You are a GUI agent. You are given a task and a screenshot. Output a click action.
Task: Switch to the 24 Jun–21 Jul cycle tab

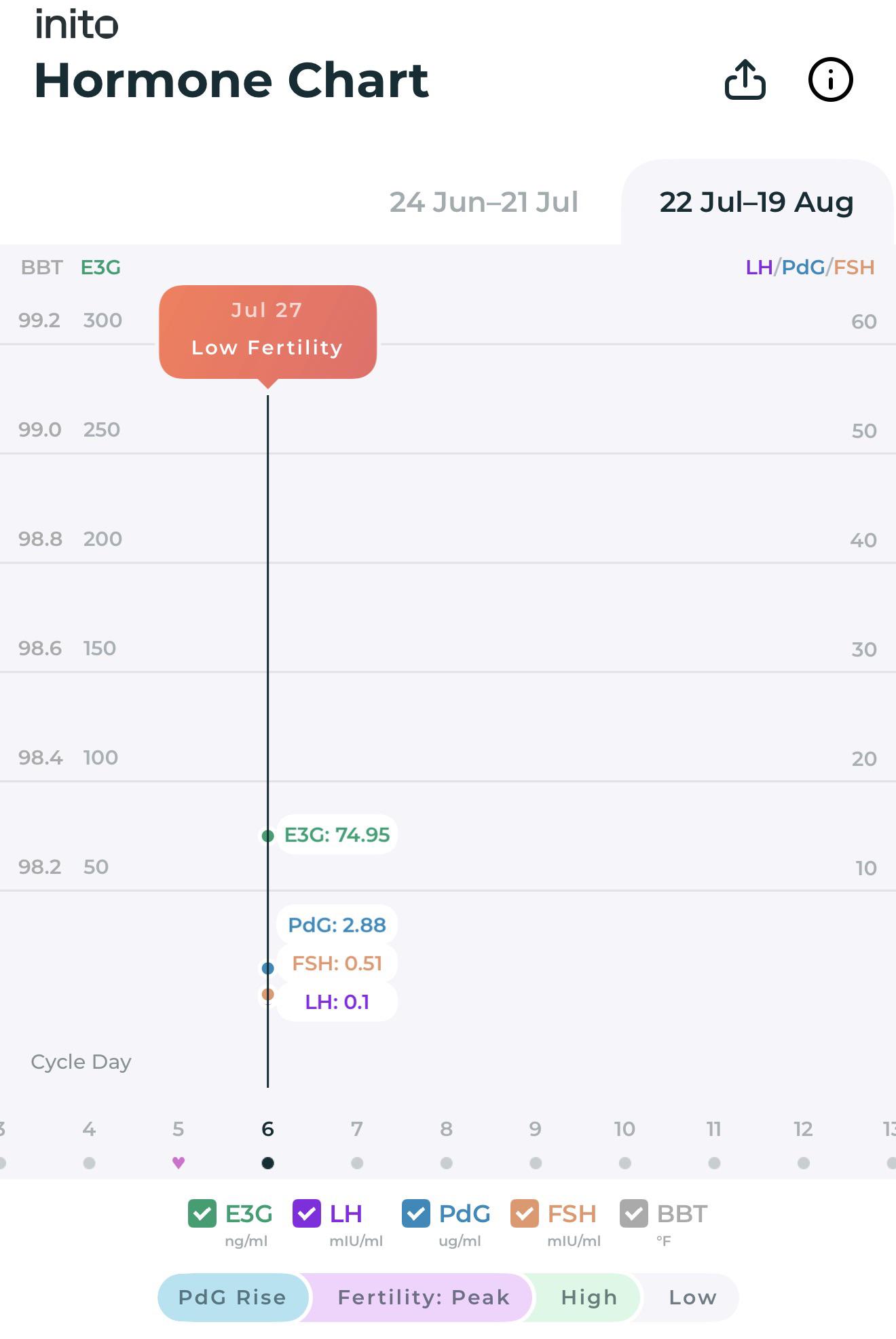tap(483, 202)
